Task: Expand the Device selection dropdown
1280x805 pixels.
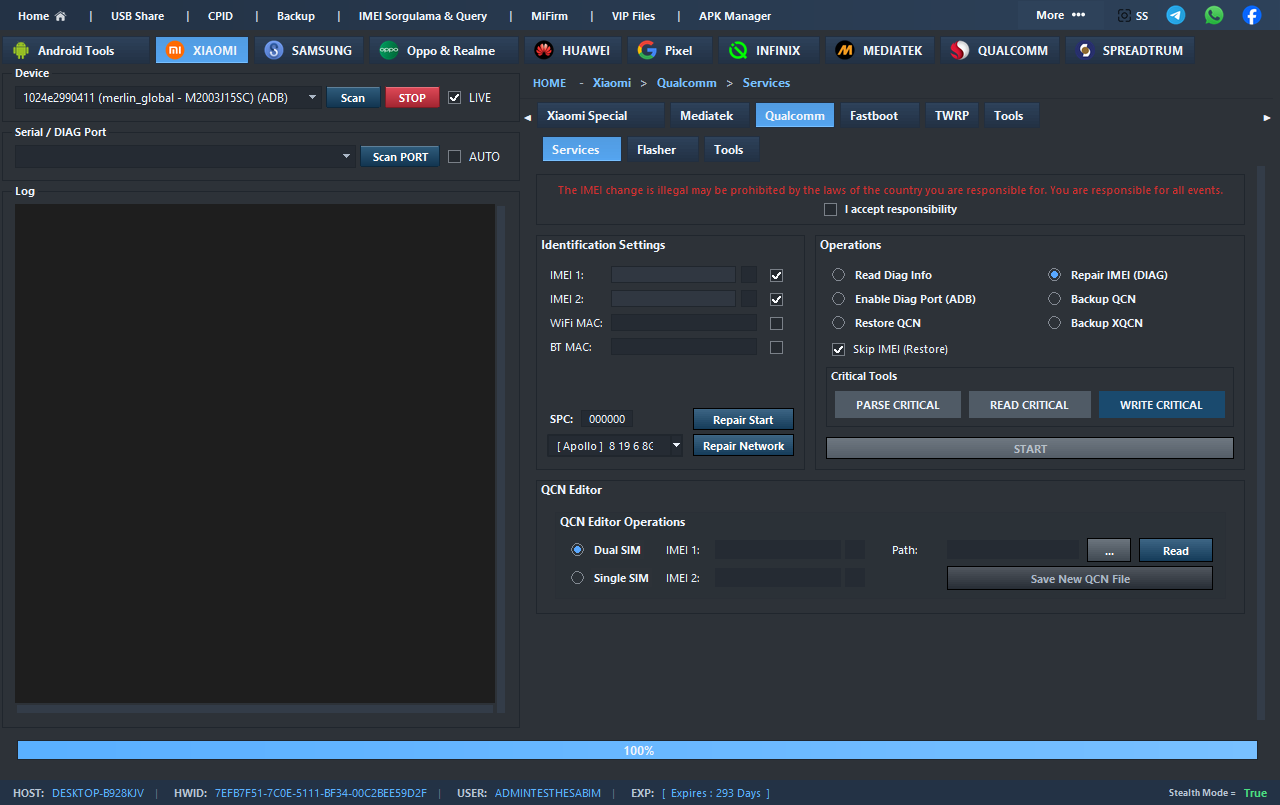Action: pyautogui.click(x=312, y=98)
